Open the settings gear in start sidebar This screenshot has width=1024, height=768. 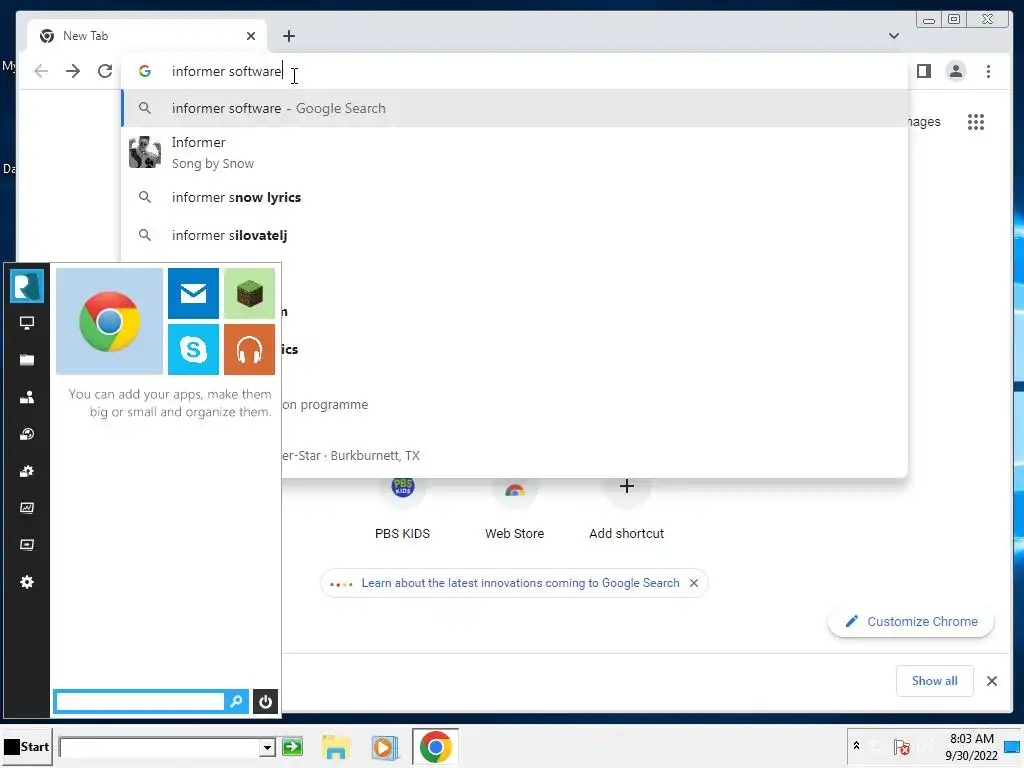pyautogui.click(x=27, y=582)
